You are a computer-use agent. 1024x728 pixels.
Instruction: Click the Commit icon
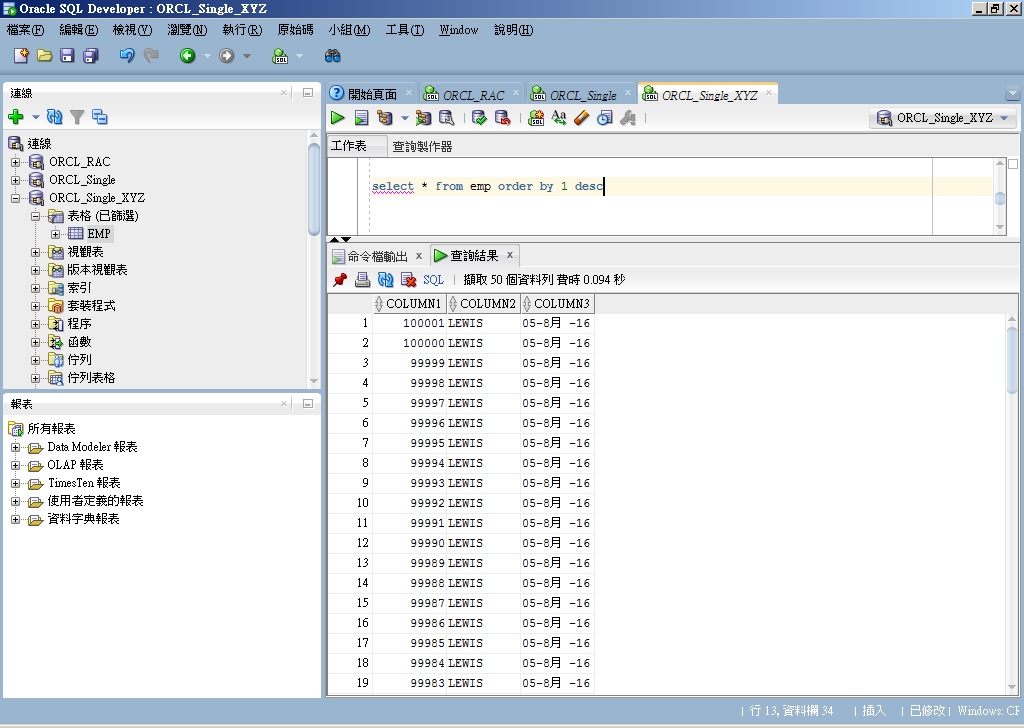point(479,118)
